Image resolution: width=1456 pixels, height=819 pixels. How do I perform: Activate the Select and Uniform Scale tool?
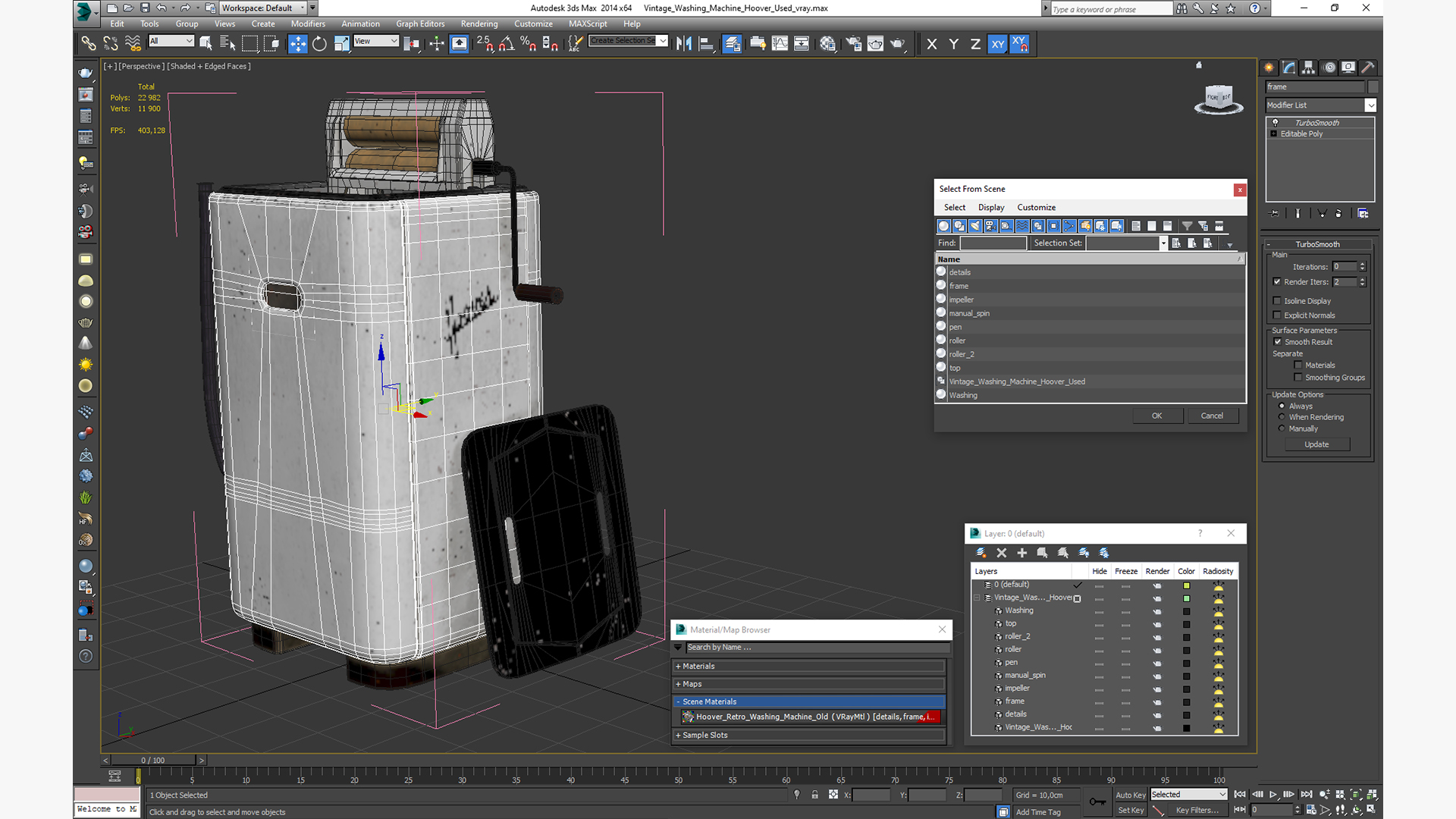(341, 44)
